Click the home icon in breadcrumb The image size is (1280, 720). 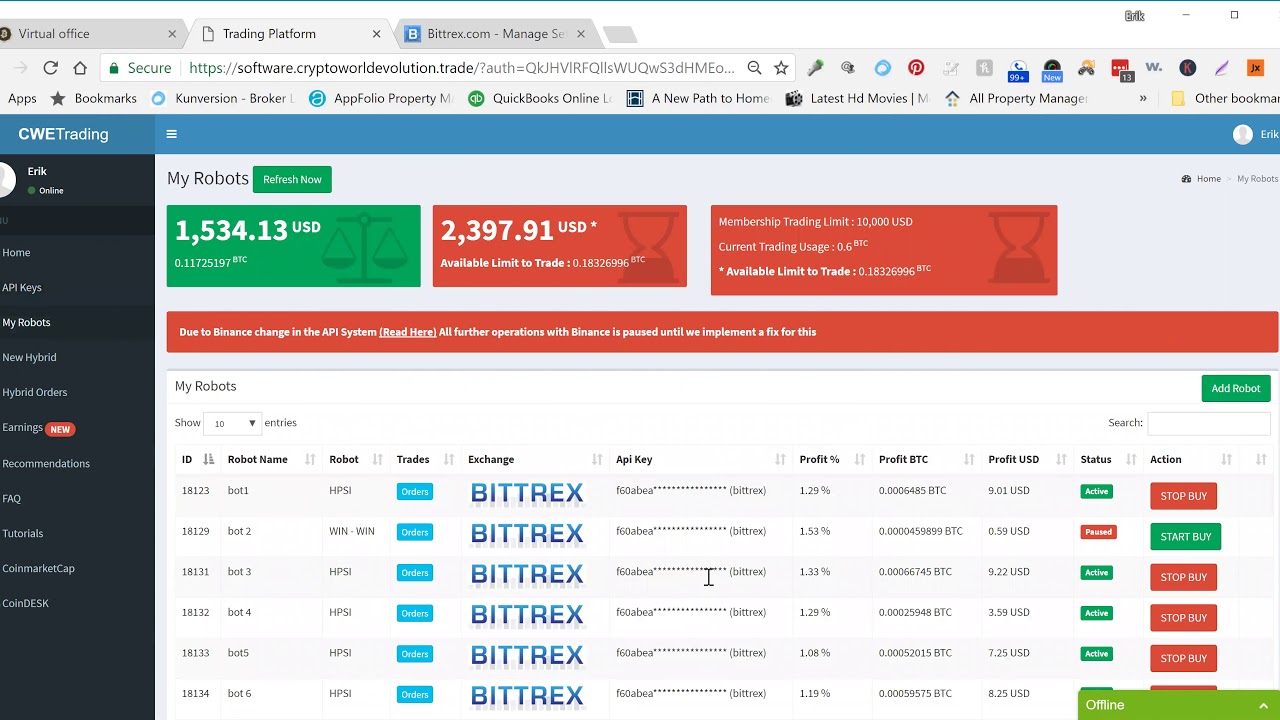[1186, 179]
